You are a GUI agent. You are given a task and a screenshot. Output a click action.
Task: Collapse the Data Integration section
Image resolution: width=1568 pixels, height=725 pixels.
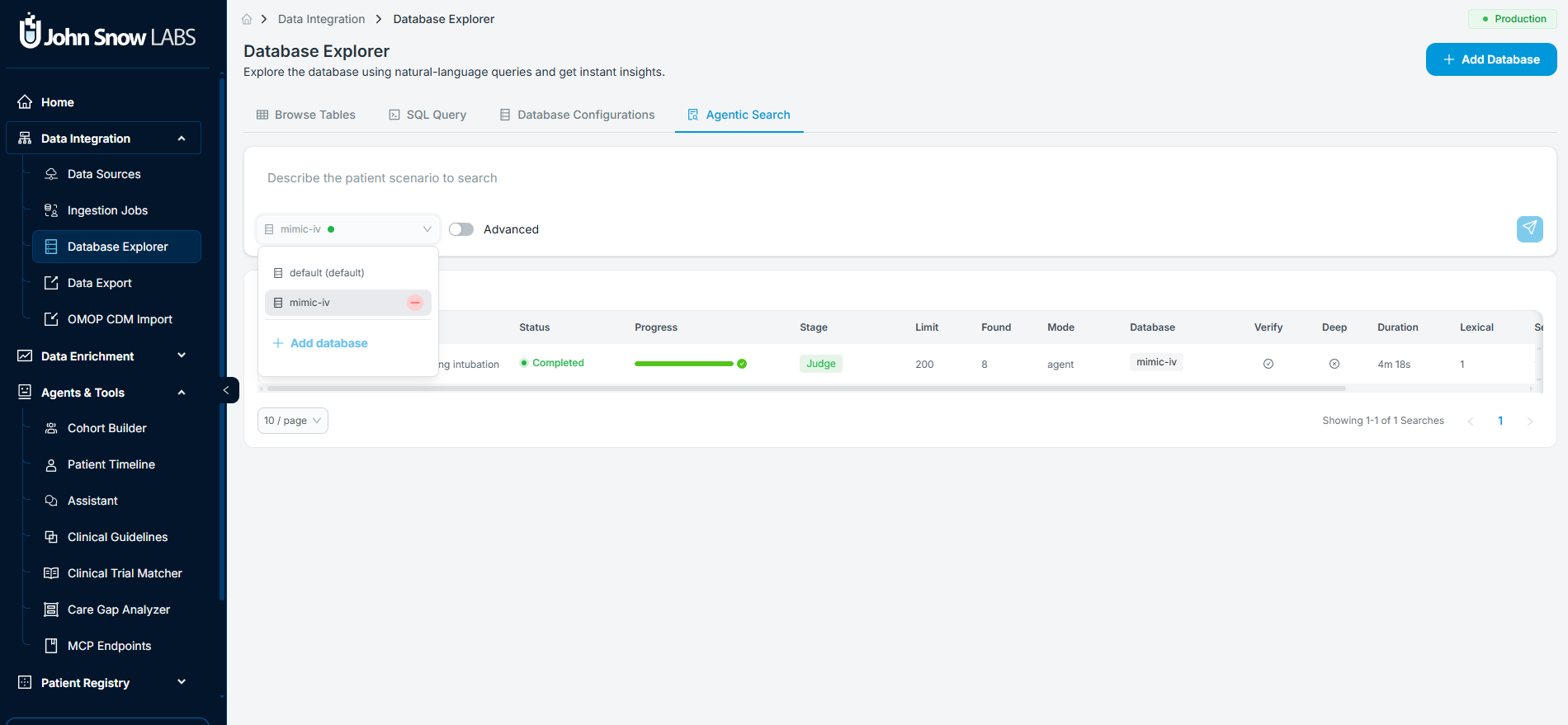coord(103,139)
